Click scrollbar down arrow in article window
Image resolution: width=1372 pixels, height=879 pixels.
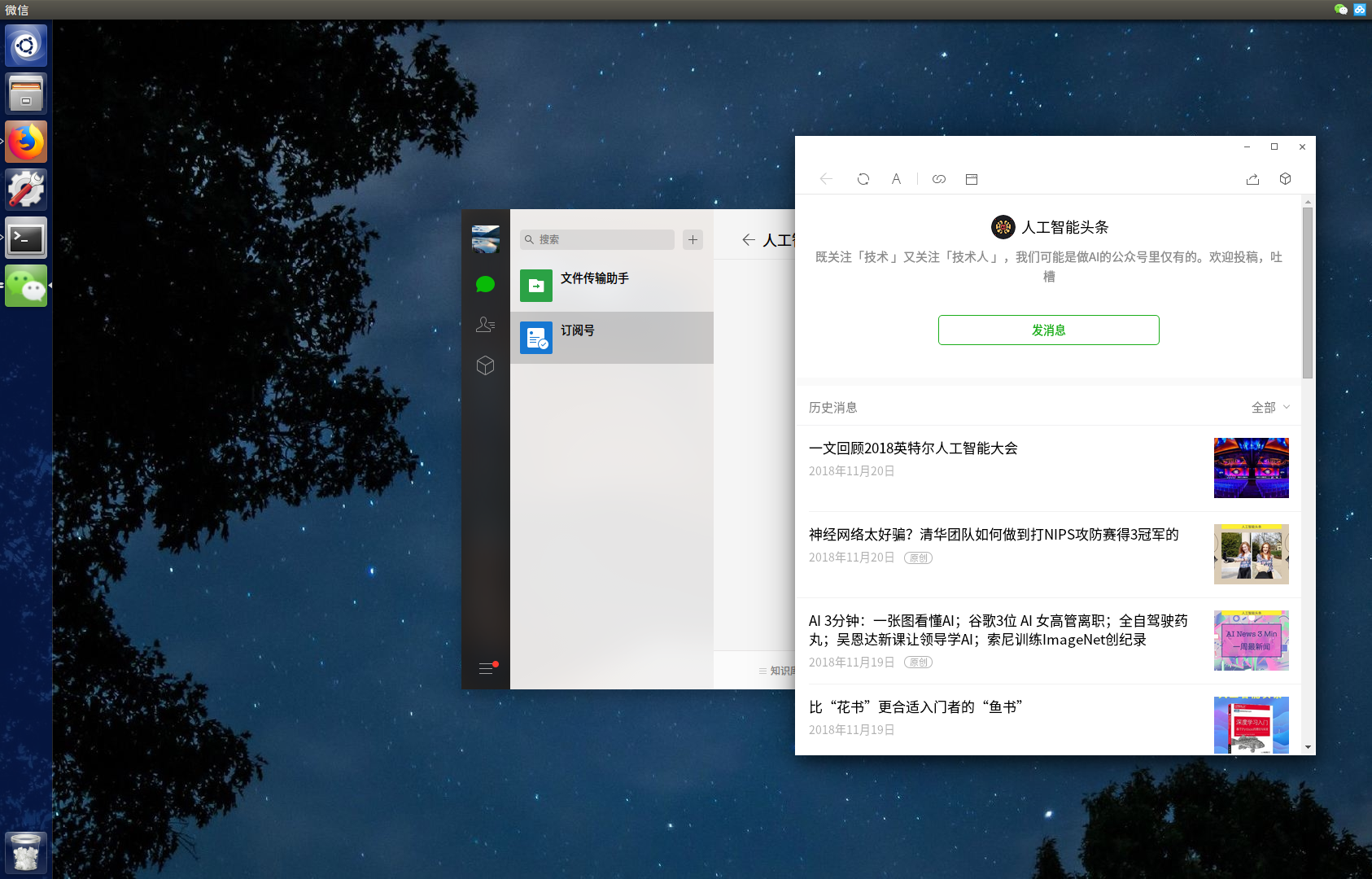[x=1308, y=747]
